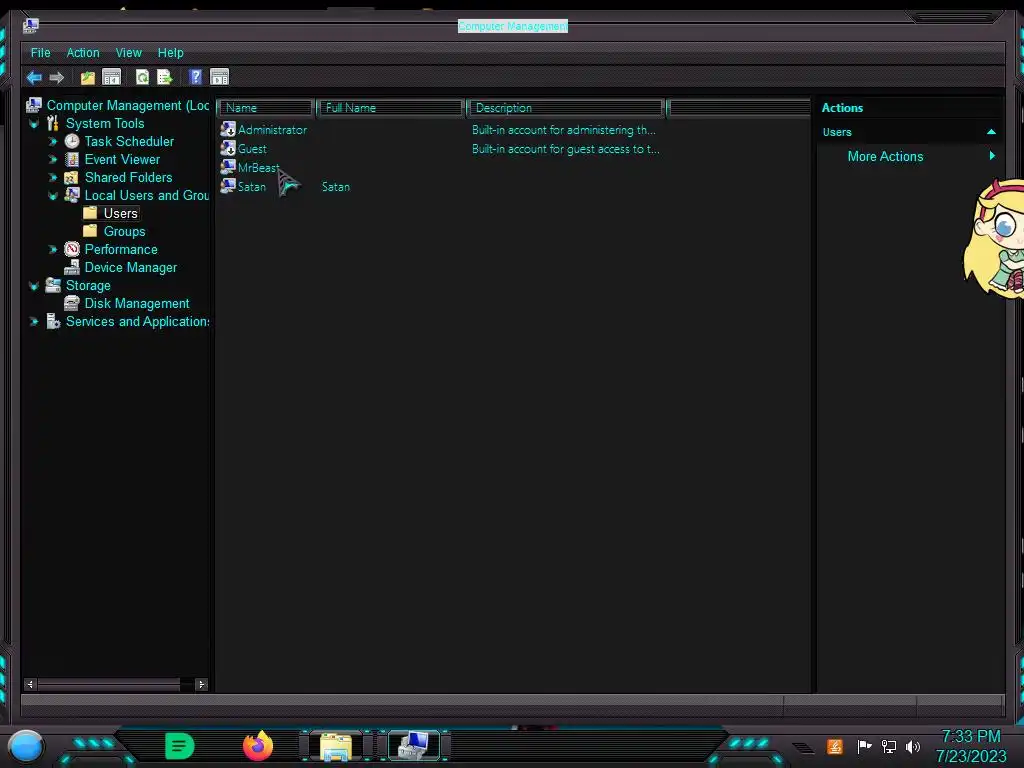Click the Satan user account icon

(x=228, y=186)
